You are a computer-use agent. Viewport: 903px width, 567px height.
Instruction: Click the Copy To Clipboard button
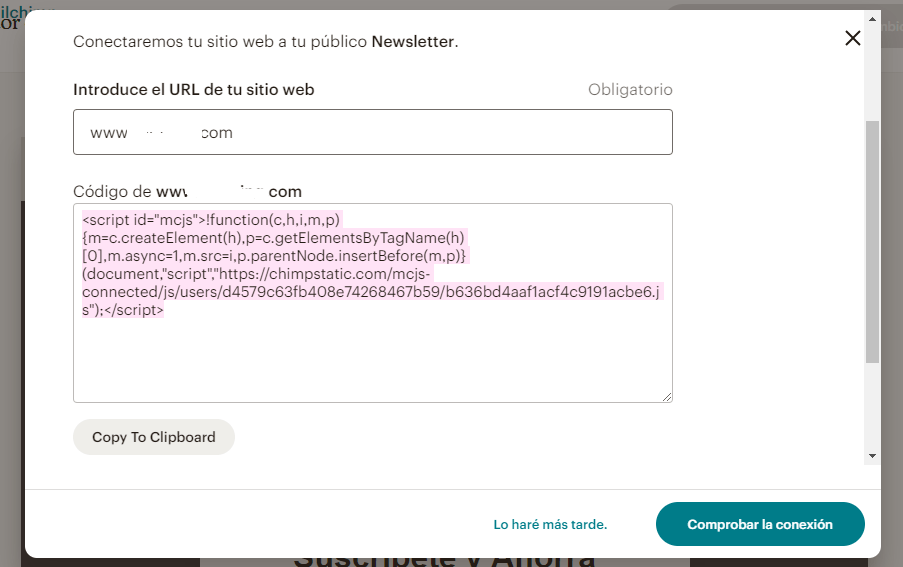[x=154, y=437]
